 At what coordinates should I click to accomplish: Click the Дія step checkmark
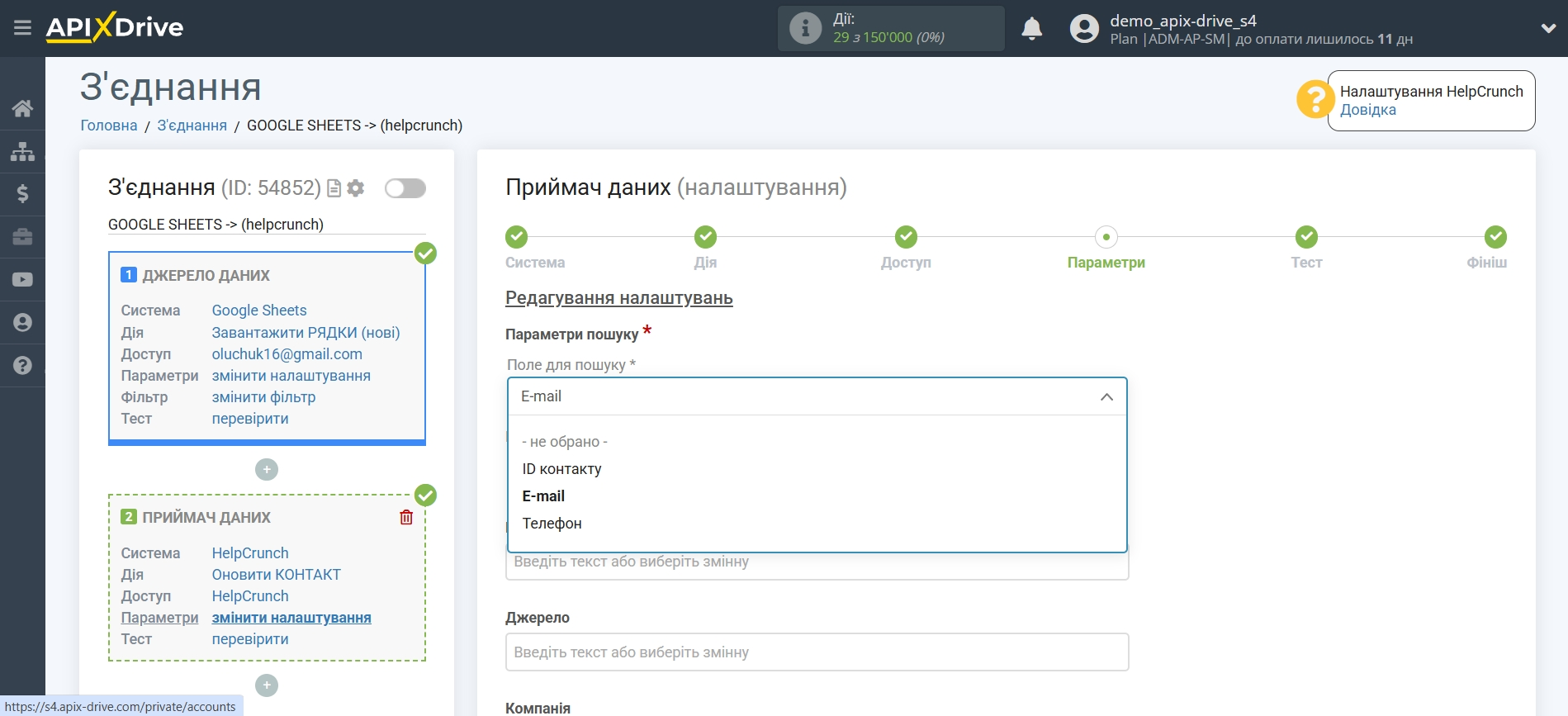point(705,237)
